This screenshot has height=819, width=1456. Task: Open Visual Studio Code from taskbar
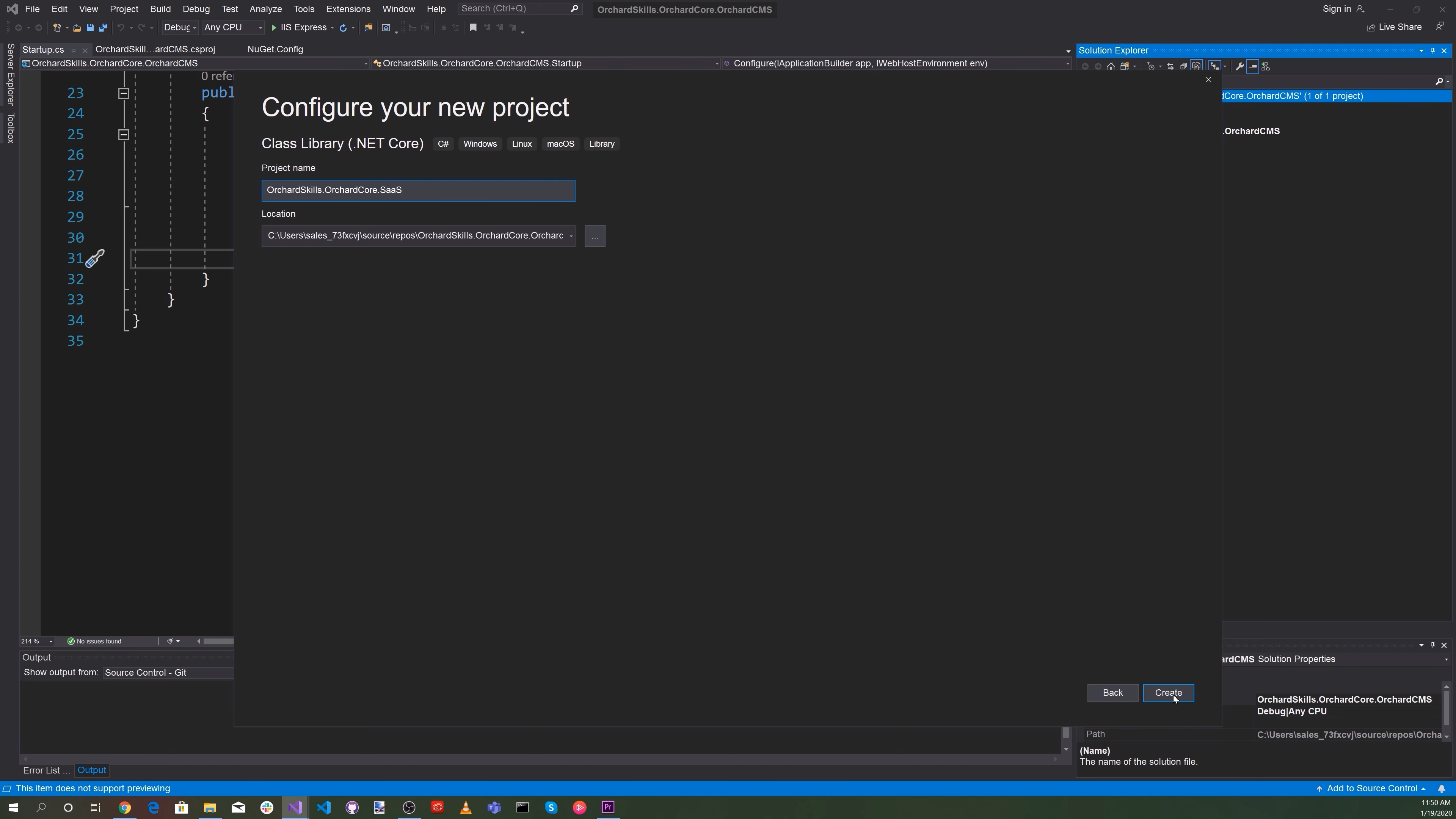click(323, 807)
